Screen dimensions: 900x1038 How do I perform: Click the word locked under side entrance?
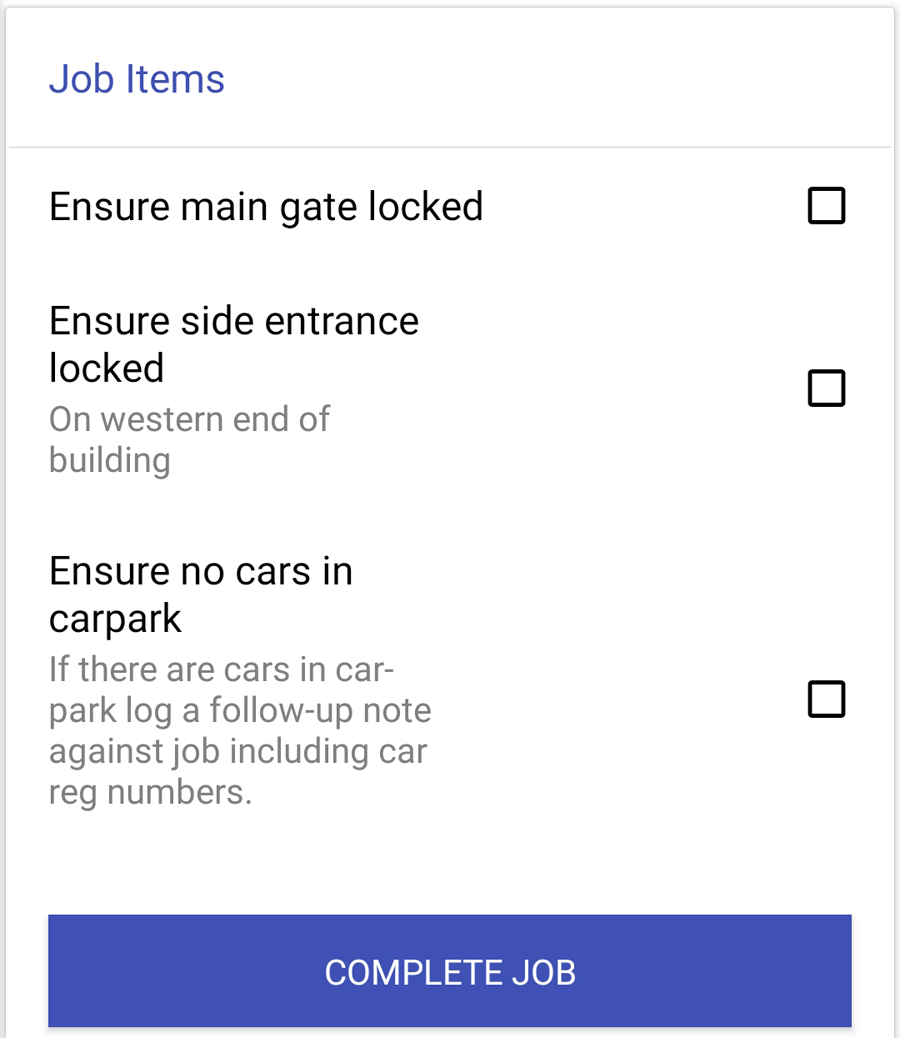click(107, 368)
